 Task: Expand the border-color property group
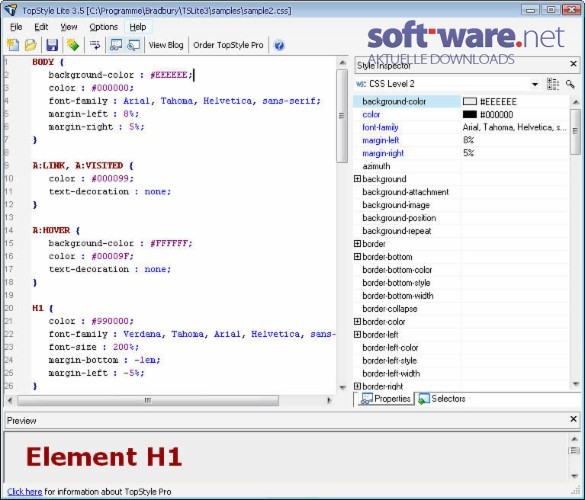pyautogui.click(x=357, y=322)
